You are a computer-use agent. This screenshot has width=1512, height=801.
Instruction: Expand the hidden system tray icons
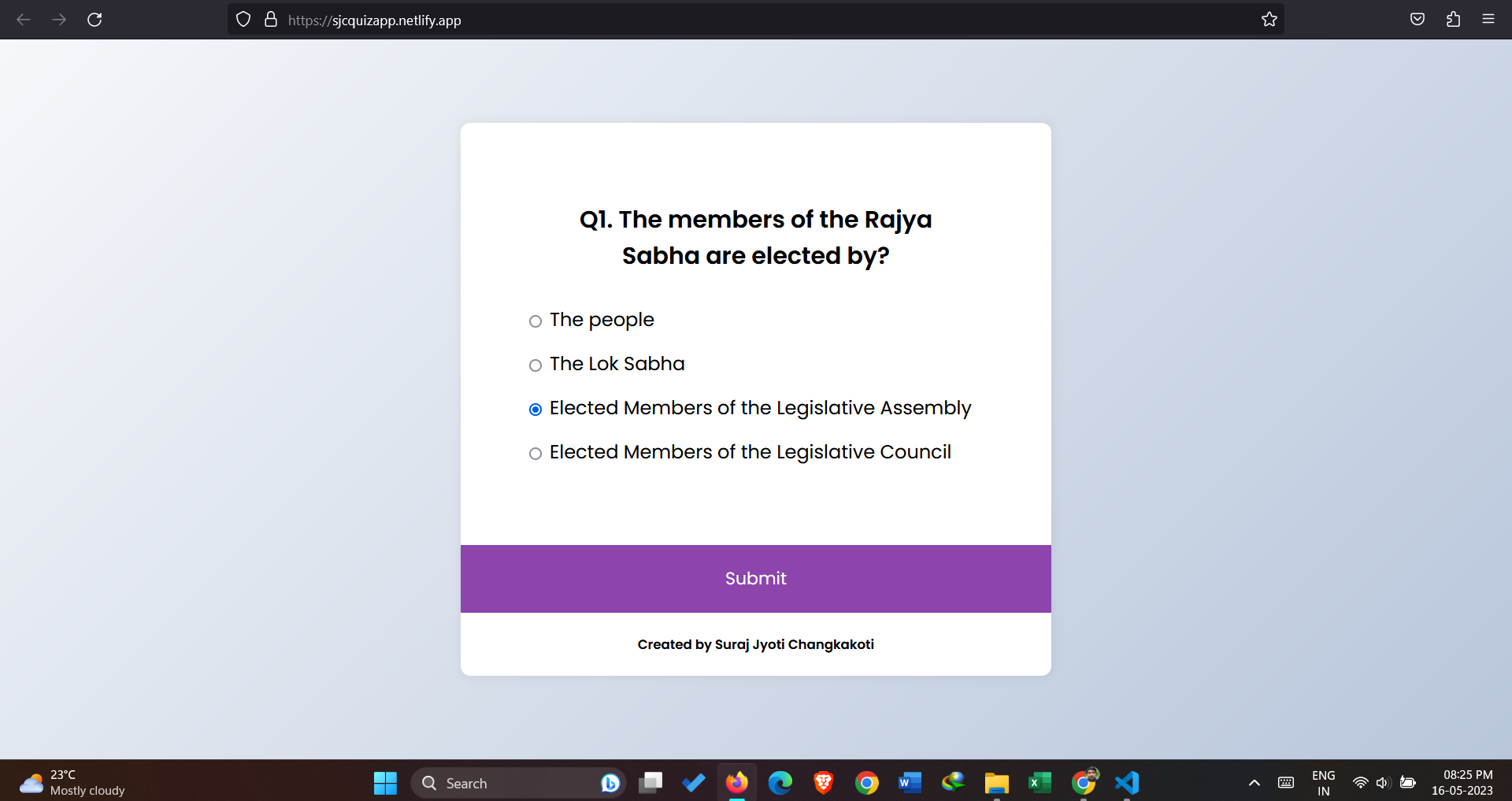(x=1254, y=783)
